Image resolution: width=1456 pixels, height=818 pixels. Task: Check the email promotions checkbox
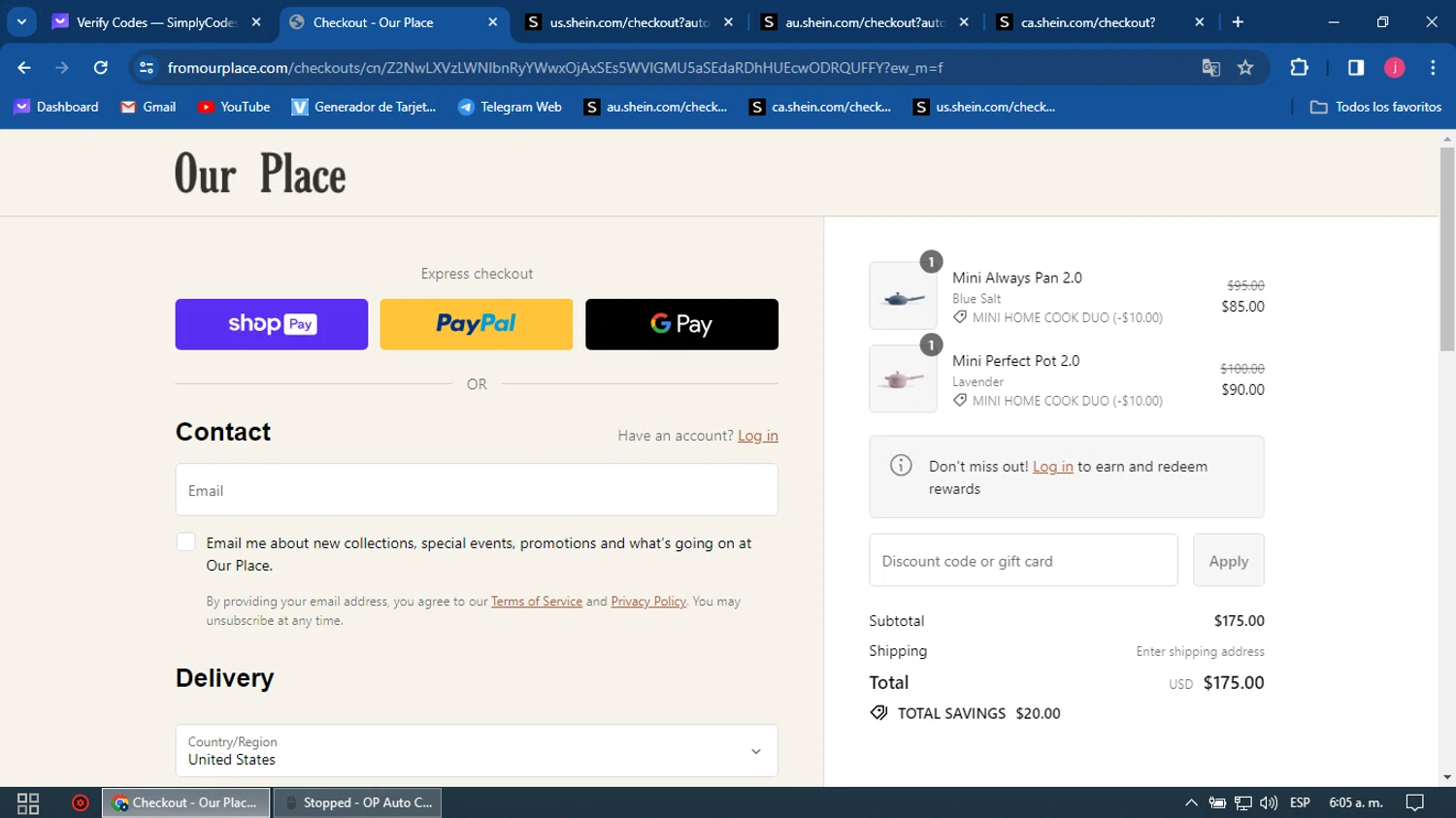pyautogui.click(x=186, y=542)
